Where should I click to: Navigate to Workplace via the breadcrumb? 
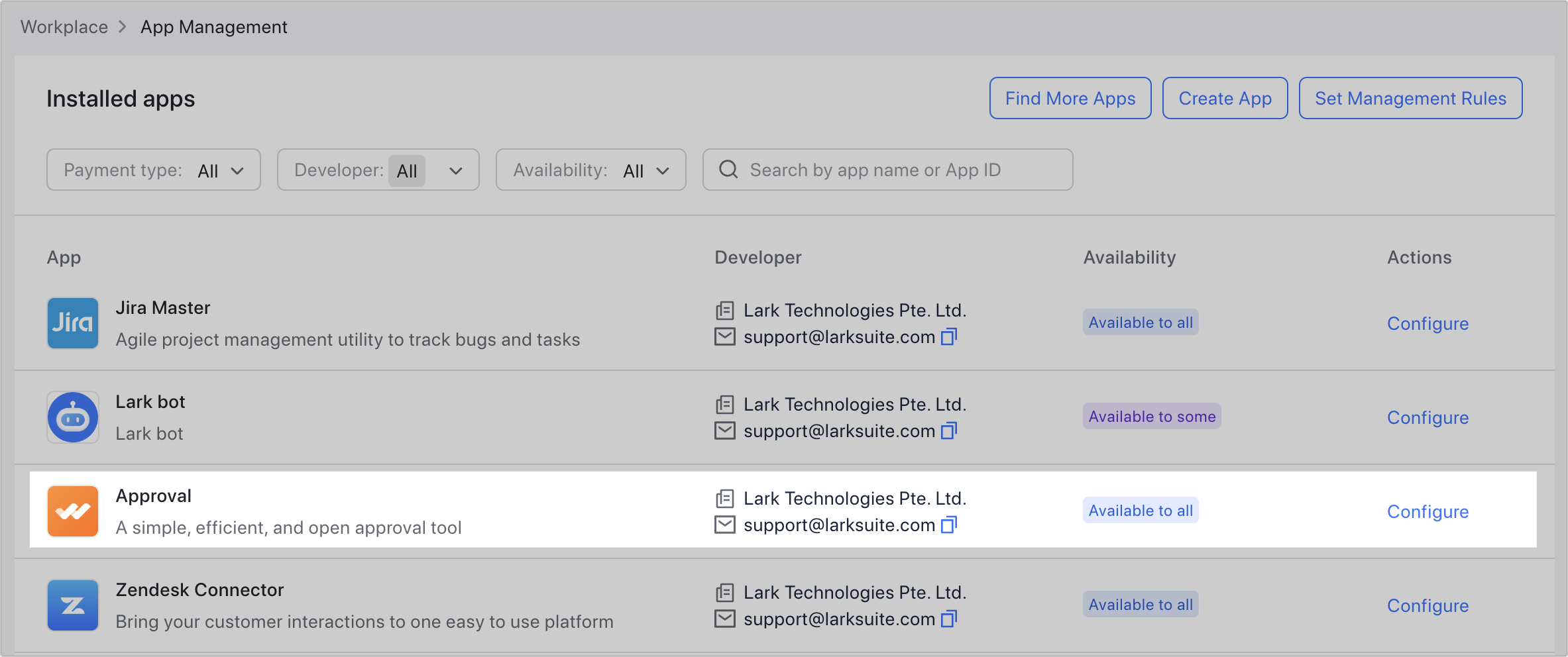click(x=64, y=26)
